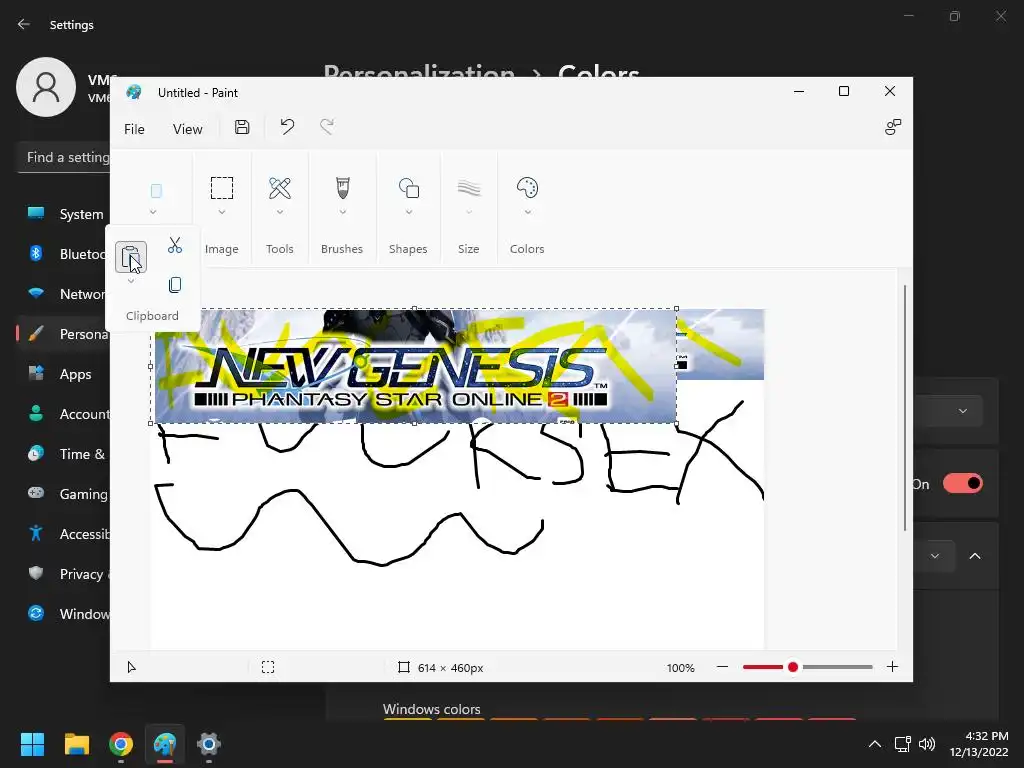Select Time & language in Settings sidebar
This screenshot has height=768, width=1024.
[x=64, y=454]
